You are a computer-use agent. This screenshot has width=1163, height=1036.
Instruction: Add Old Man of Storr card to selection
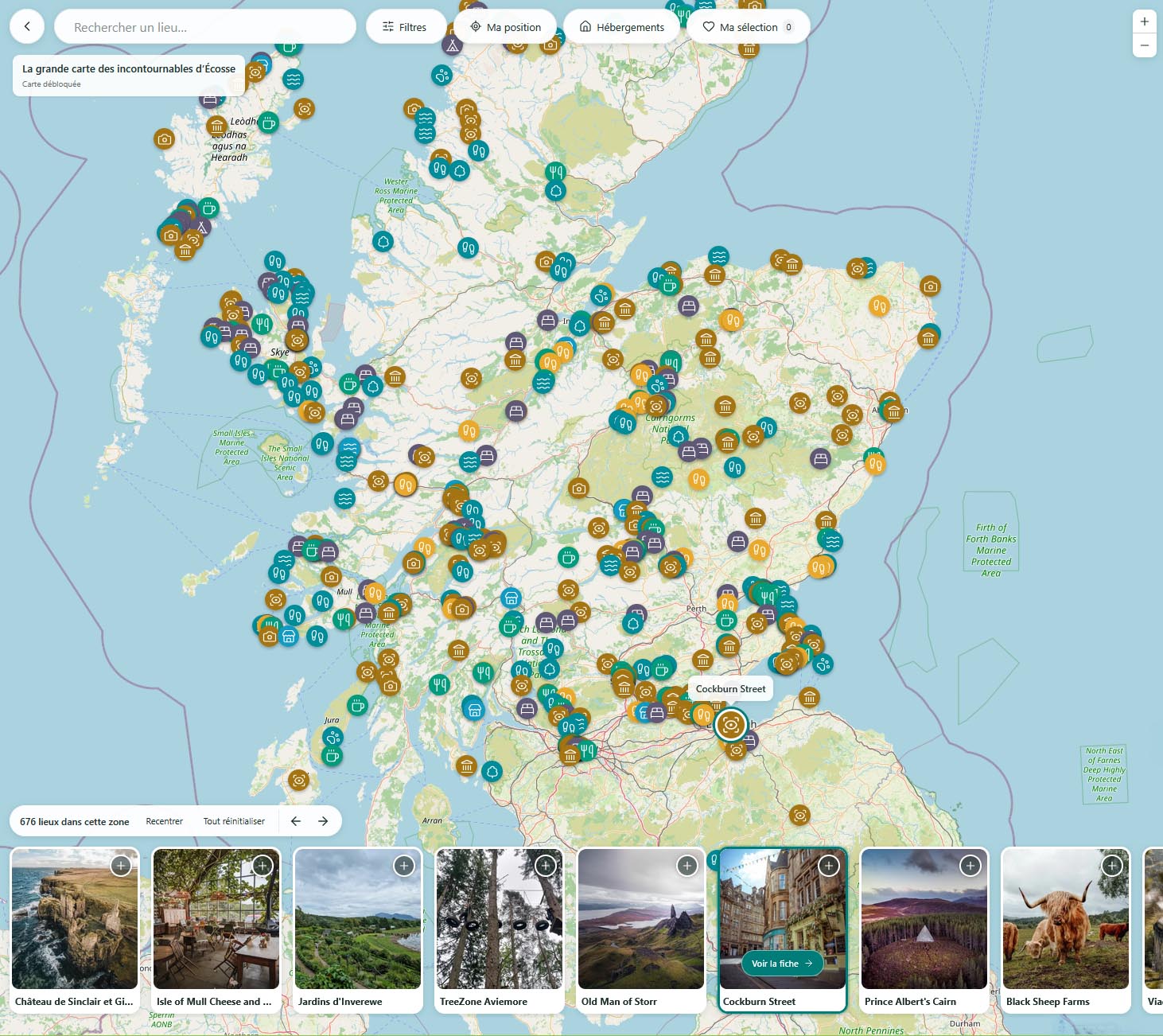pyautogui.click(x=687, y=866)
